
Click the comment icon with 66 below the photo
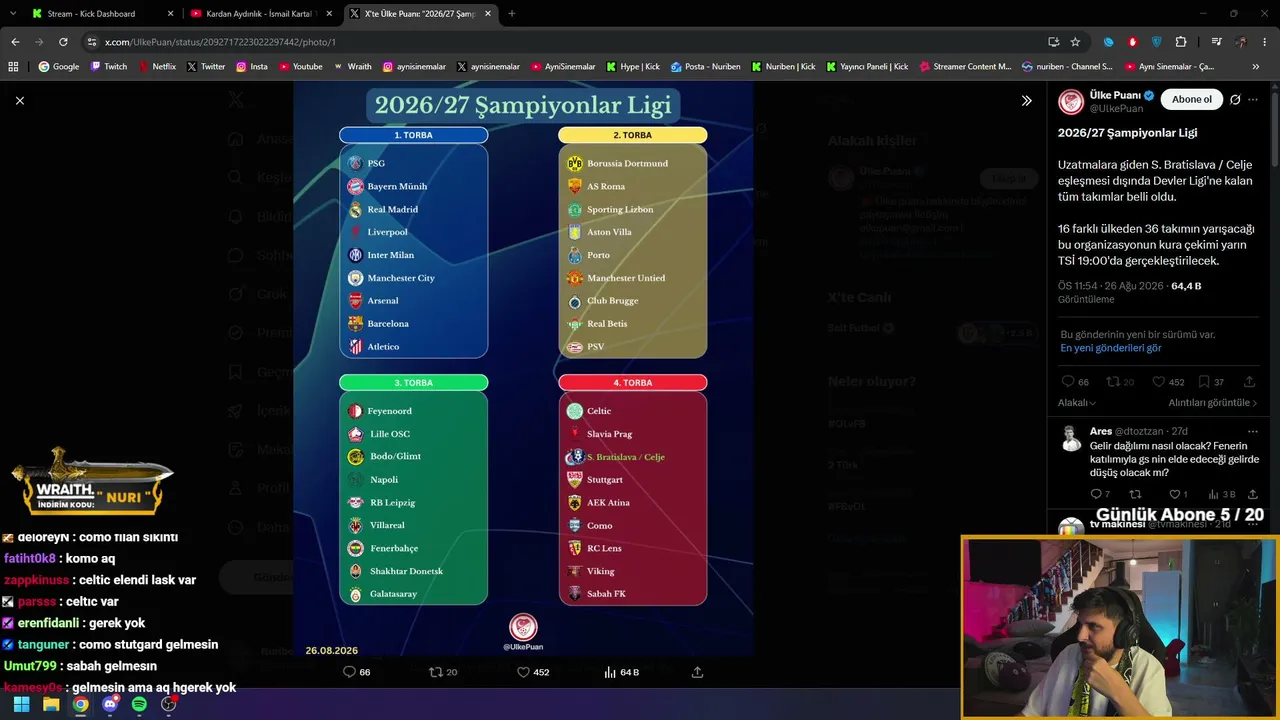click(349, 672)
